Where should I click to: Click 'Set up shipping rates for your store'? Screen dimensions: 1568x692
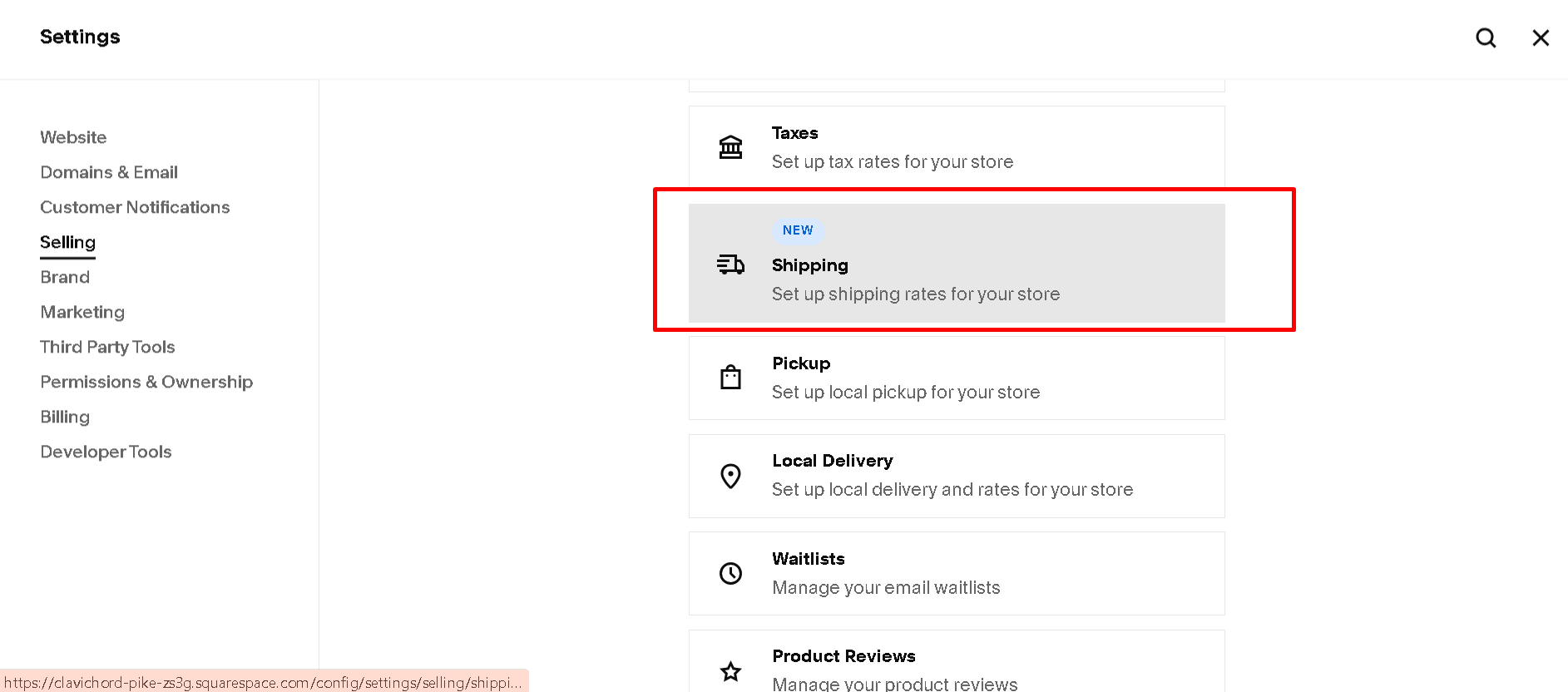click(x=916, y=294)
